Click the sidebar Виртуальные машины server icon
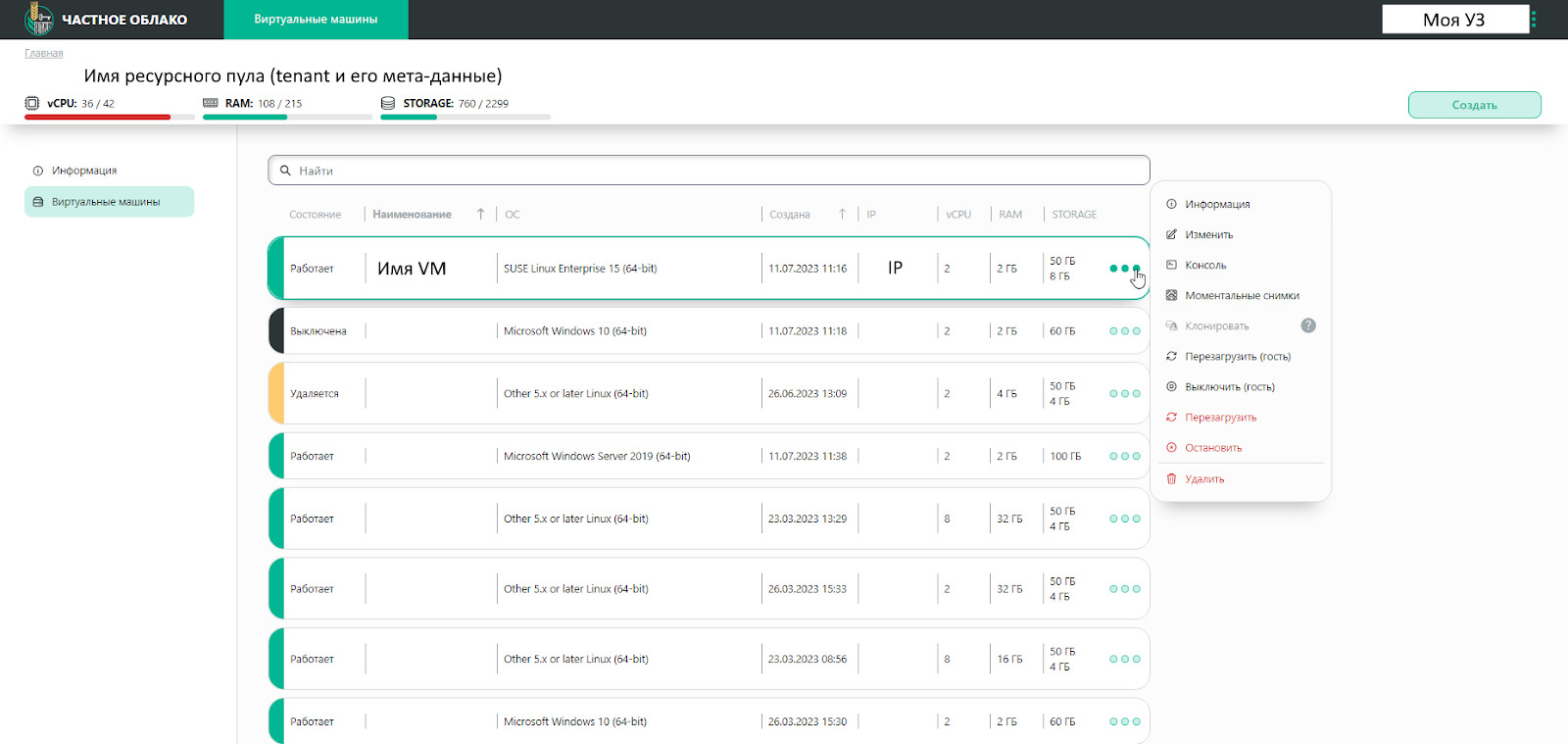The width and height of the screenshot is (1568, 744). coord(38,202)
